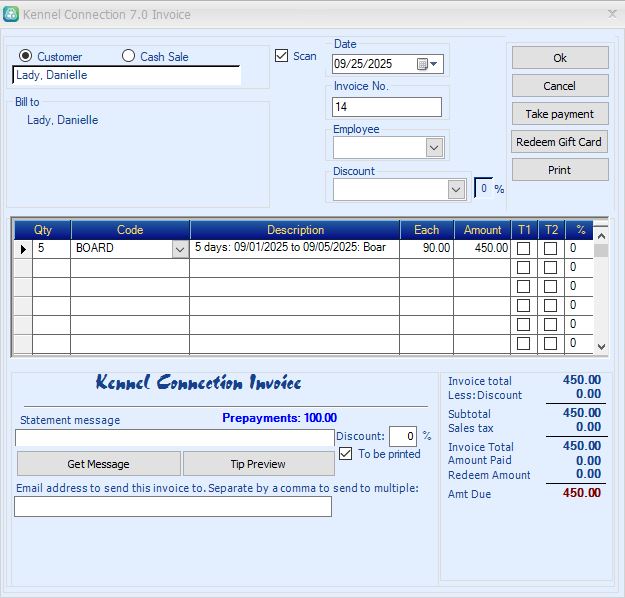Click the Get Message button
This screenshot has height=598, width=625.
click(98, 464)
